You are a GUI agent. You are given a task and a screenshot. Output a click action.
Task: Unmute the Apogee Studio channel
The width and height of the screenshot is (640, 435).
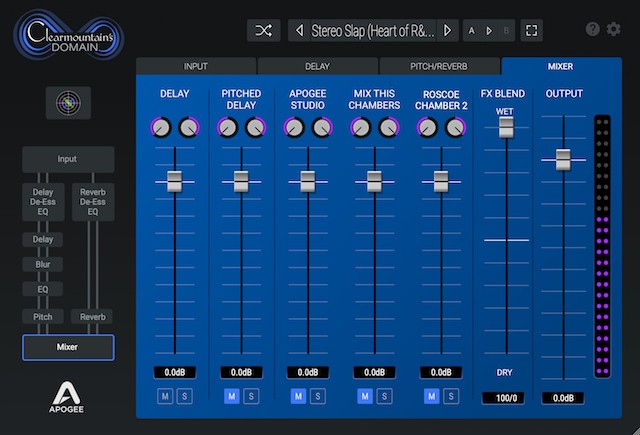coord(299,397)
